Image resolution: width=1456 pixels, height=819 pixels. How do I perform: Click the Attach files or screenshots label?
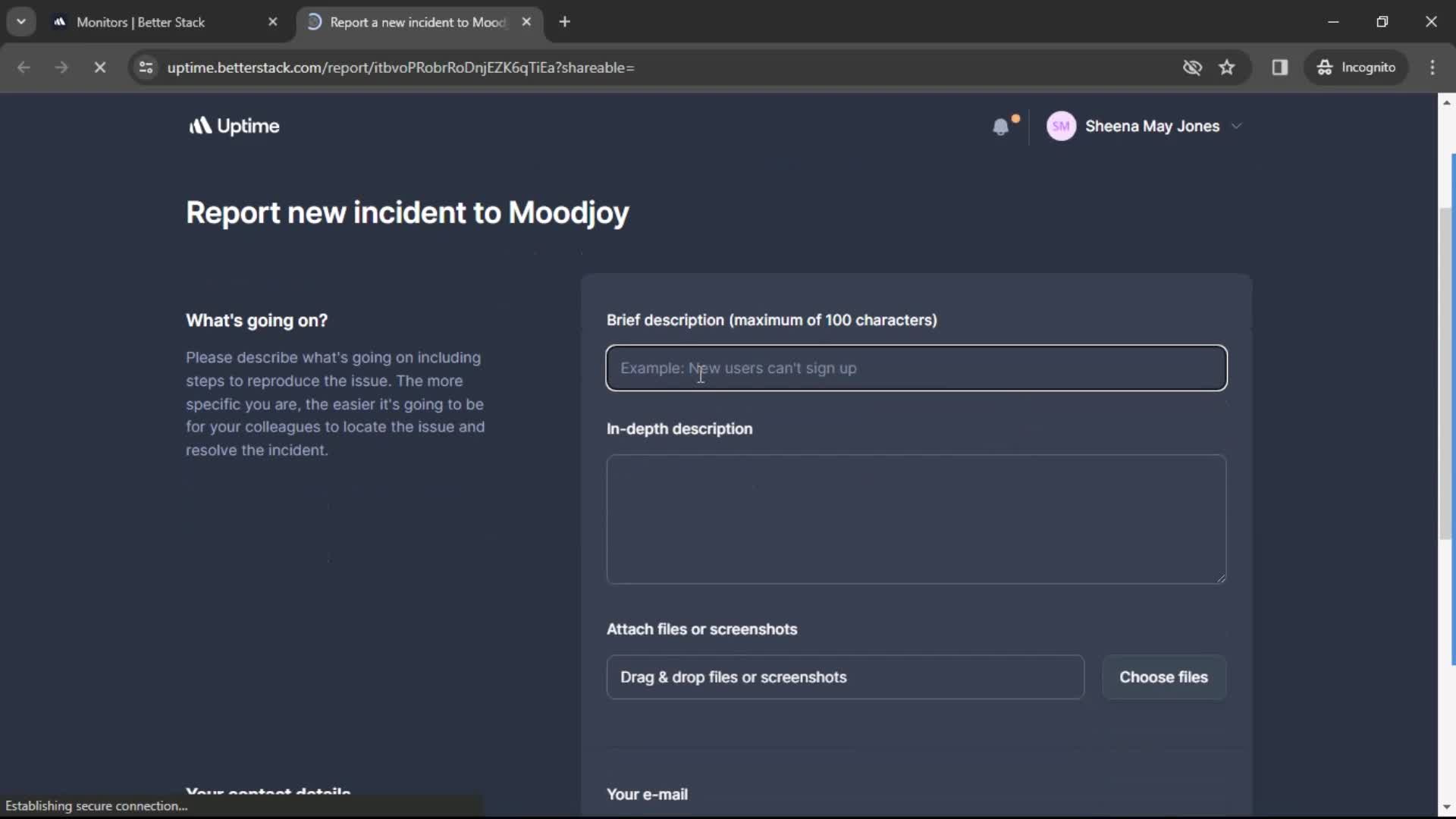point(701,629)
